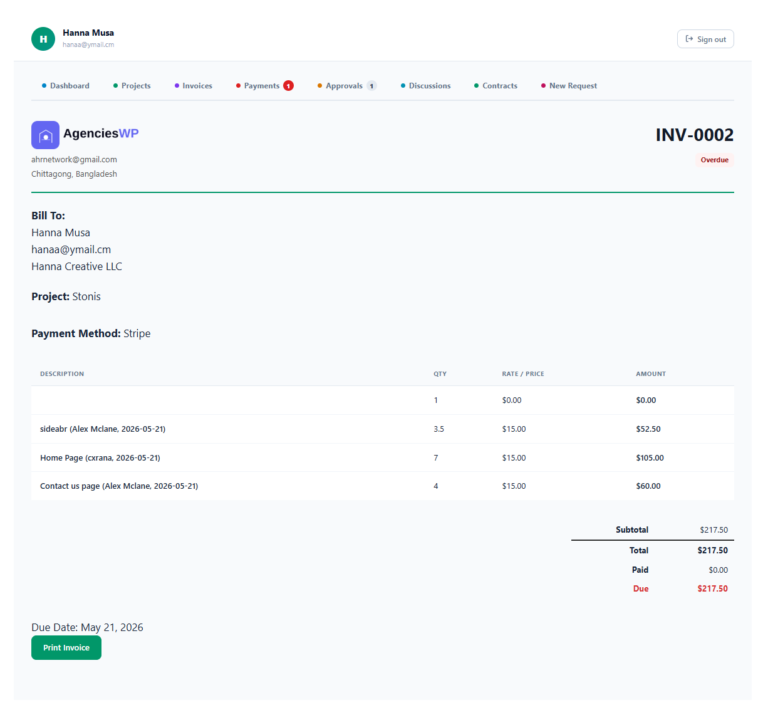Start a New Request

(x=569, y=86)
